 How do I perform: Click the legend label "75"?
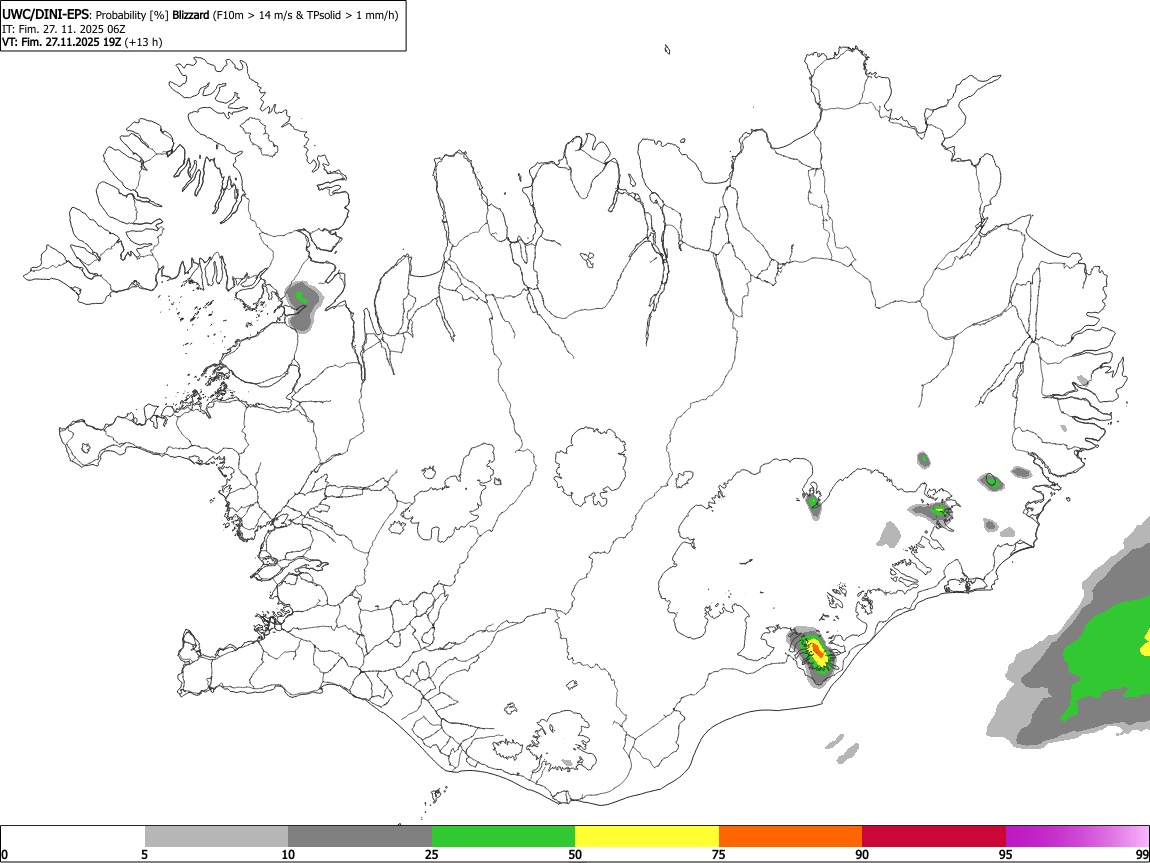719,854
